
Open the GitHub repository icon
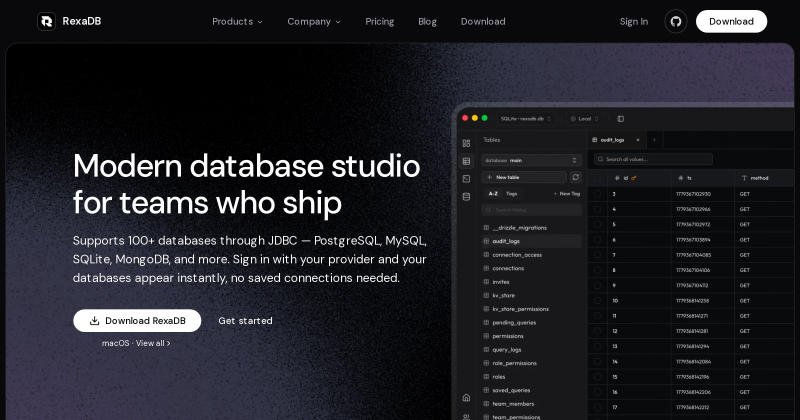click(676, 21)
